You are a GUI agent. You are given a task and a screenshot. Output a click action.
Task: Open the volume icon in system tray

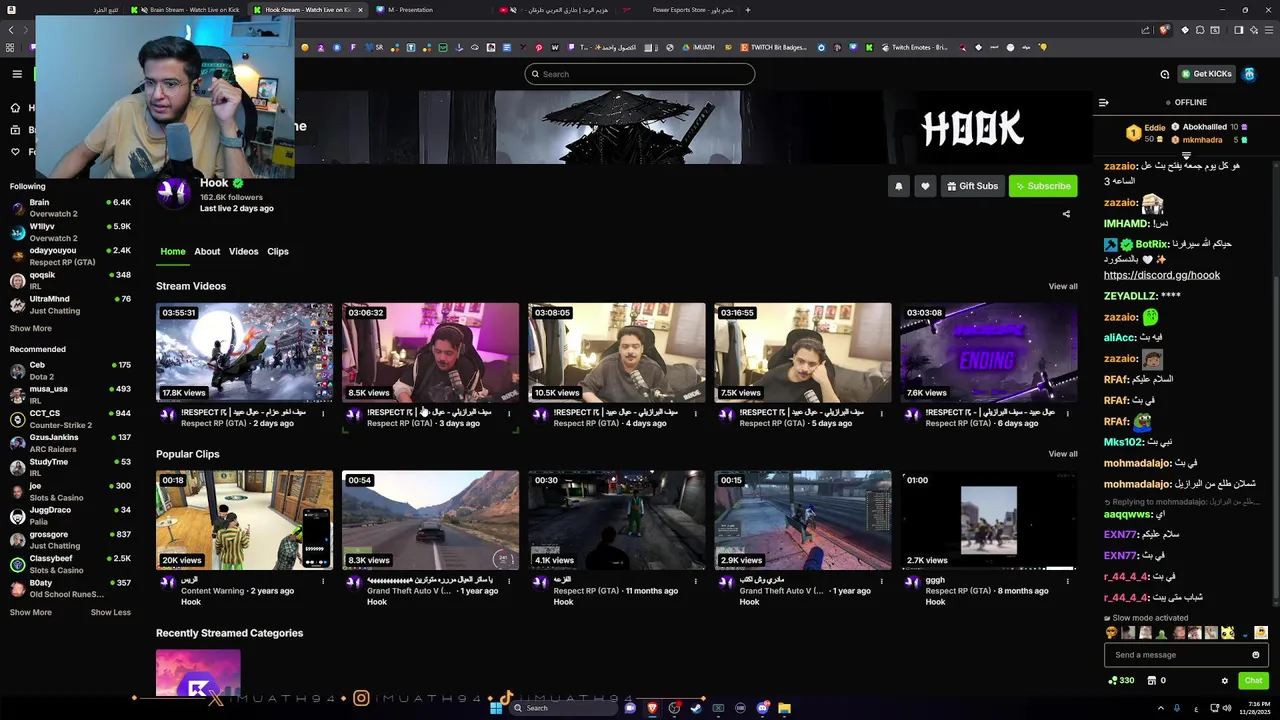click(x=1227, y=708)
